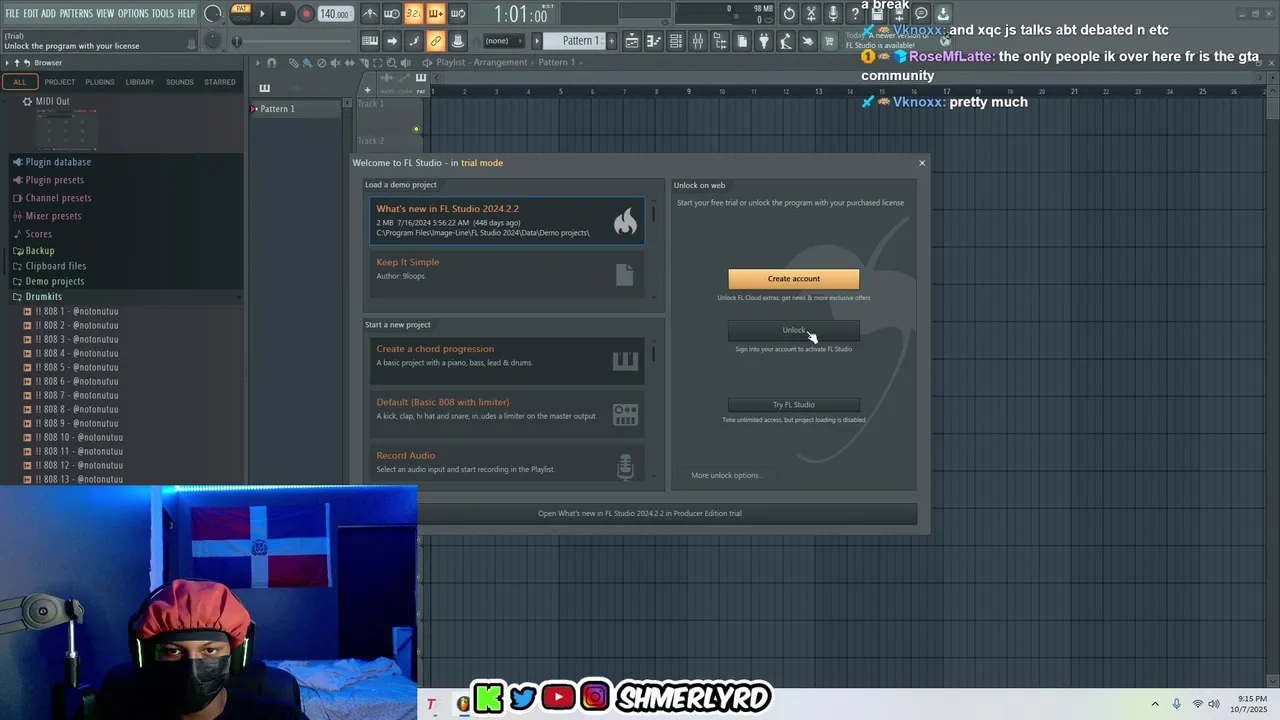The image size is (1280, 720).
Task: Click the 140.000 tempo field
Action: click(x=334, y=14)
